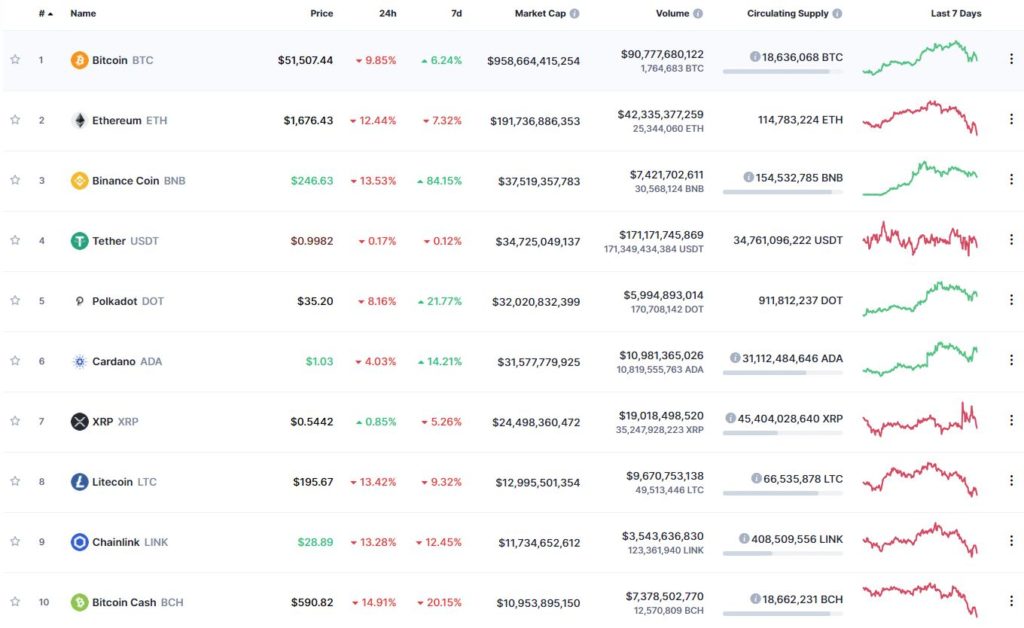Open Chainlink row more options menu
1024x628 pixels.
(1011, 541)
